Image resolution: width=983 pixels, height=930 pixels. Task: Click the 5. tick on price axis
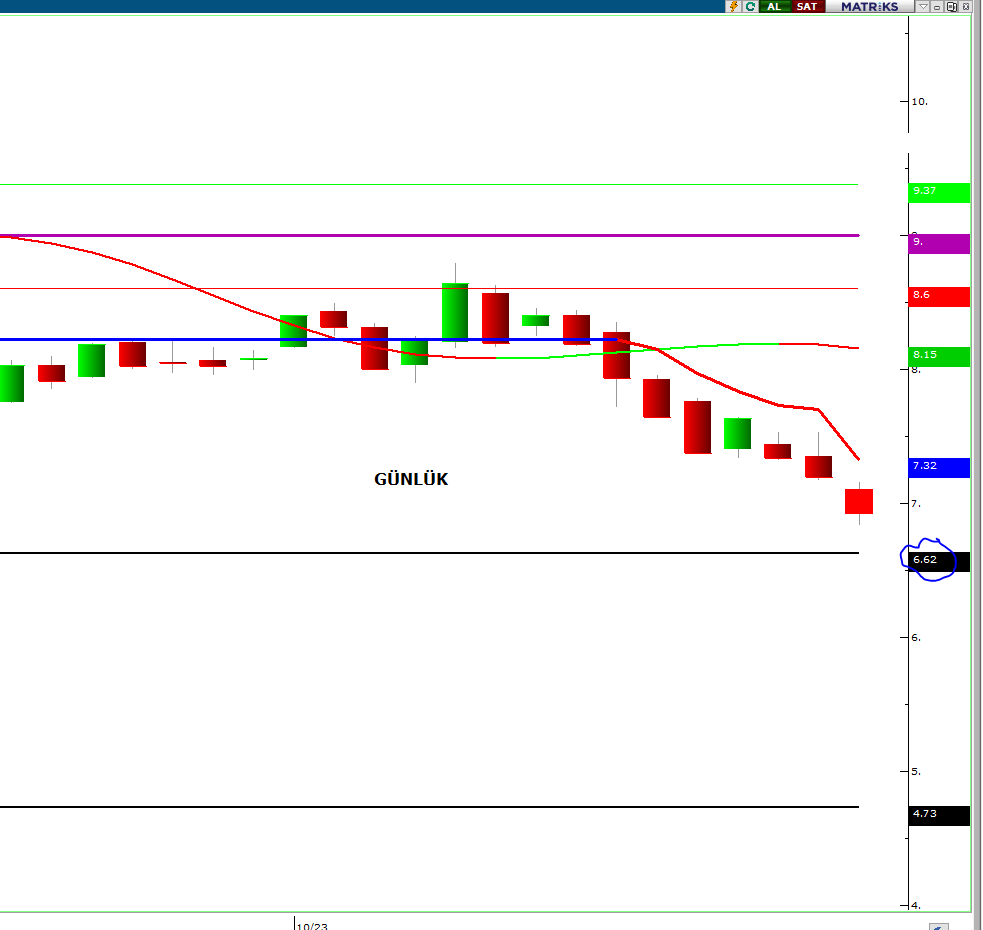pyautogui.click(x=916, y=771)
